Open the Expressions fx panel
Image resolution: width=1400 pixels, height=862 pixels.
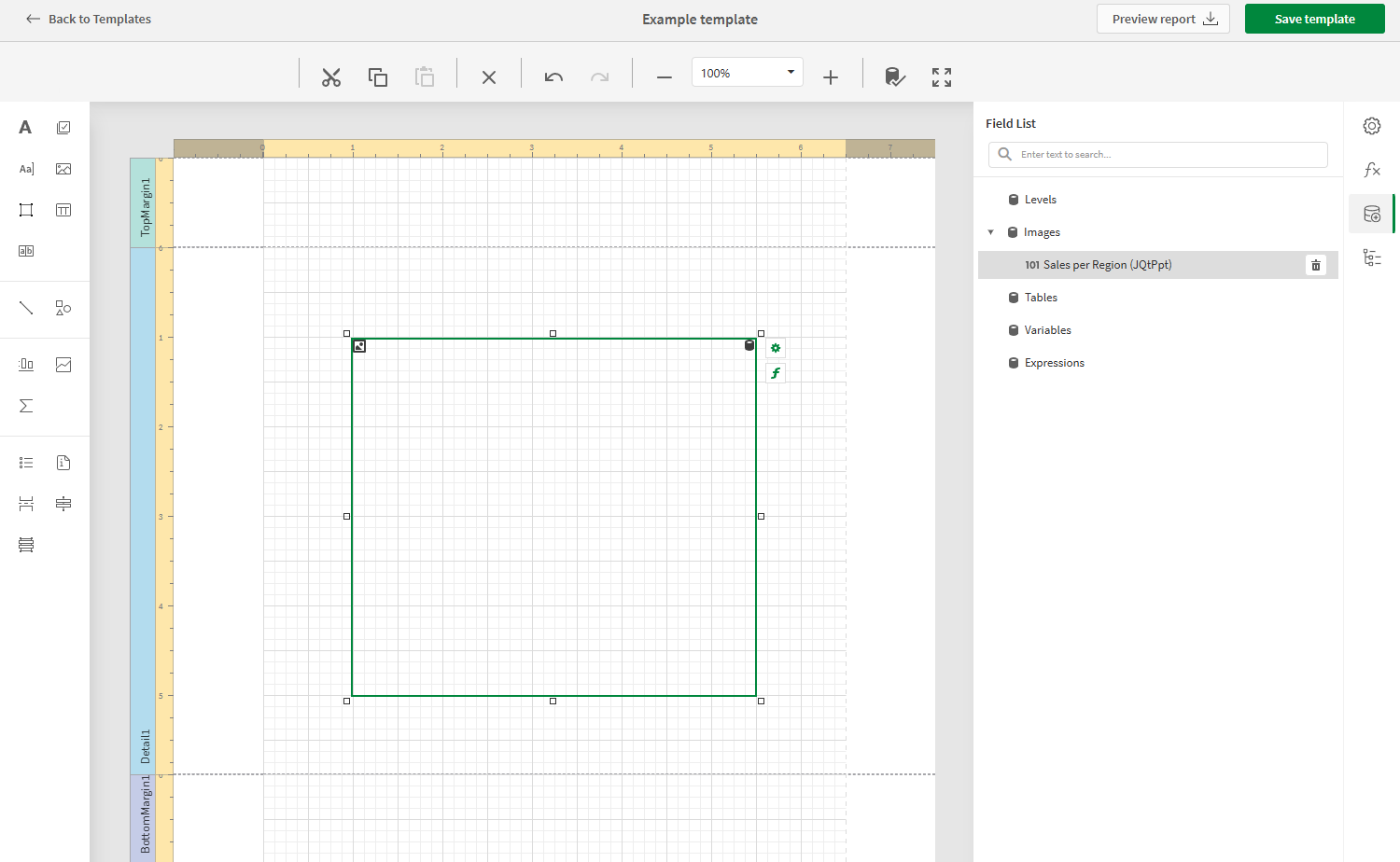(x=1371, y=169)
